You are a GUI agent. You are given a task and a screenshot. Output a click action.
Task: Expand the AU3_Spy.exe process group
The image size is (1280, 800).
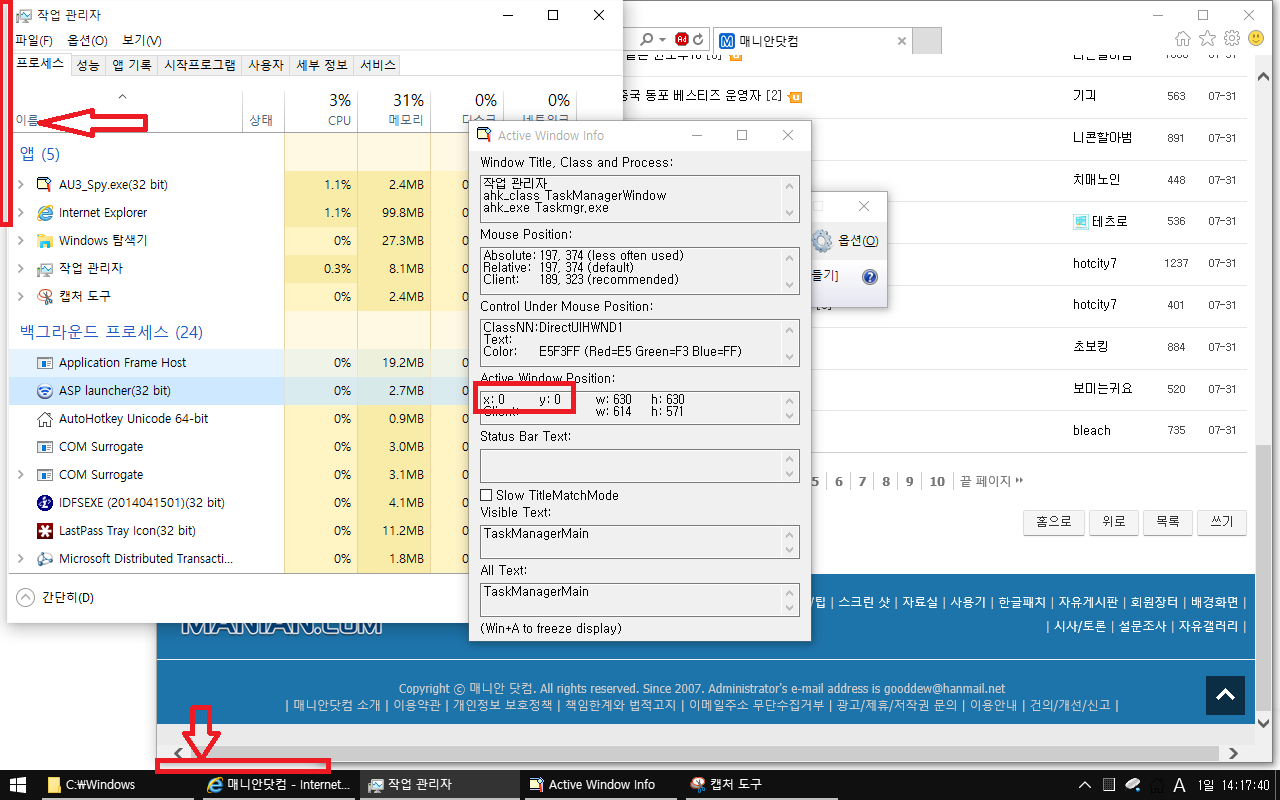point(21,184)
